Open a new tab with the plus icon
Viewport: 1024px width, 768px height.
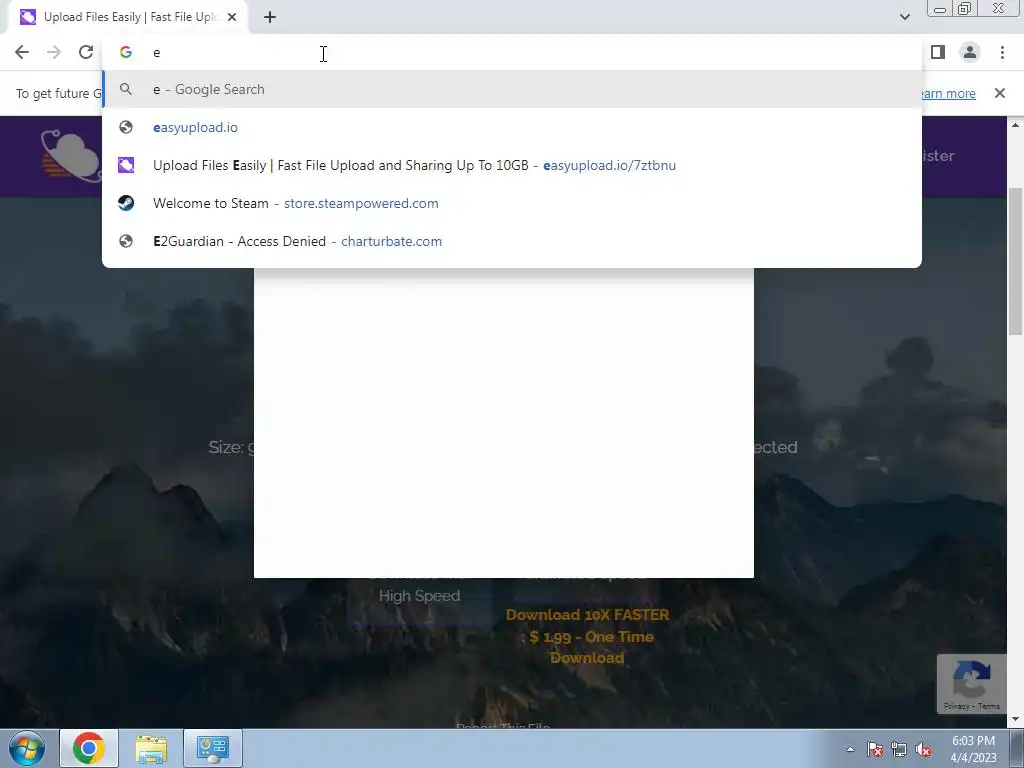point(270,17)
